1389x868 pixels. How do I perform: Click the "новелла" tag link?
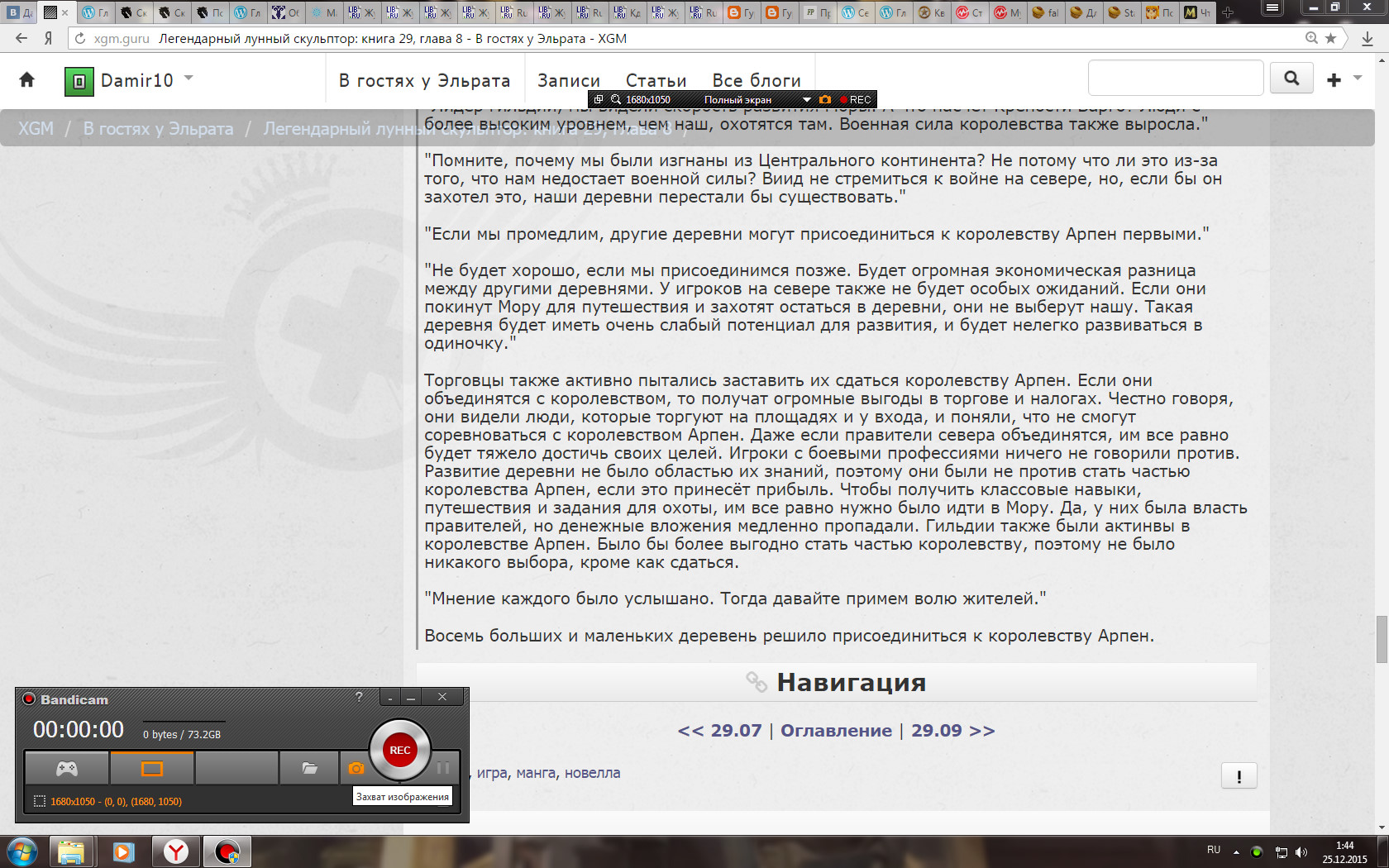tap(592, 773)
